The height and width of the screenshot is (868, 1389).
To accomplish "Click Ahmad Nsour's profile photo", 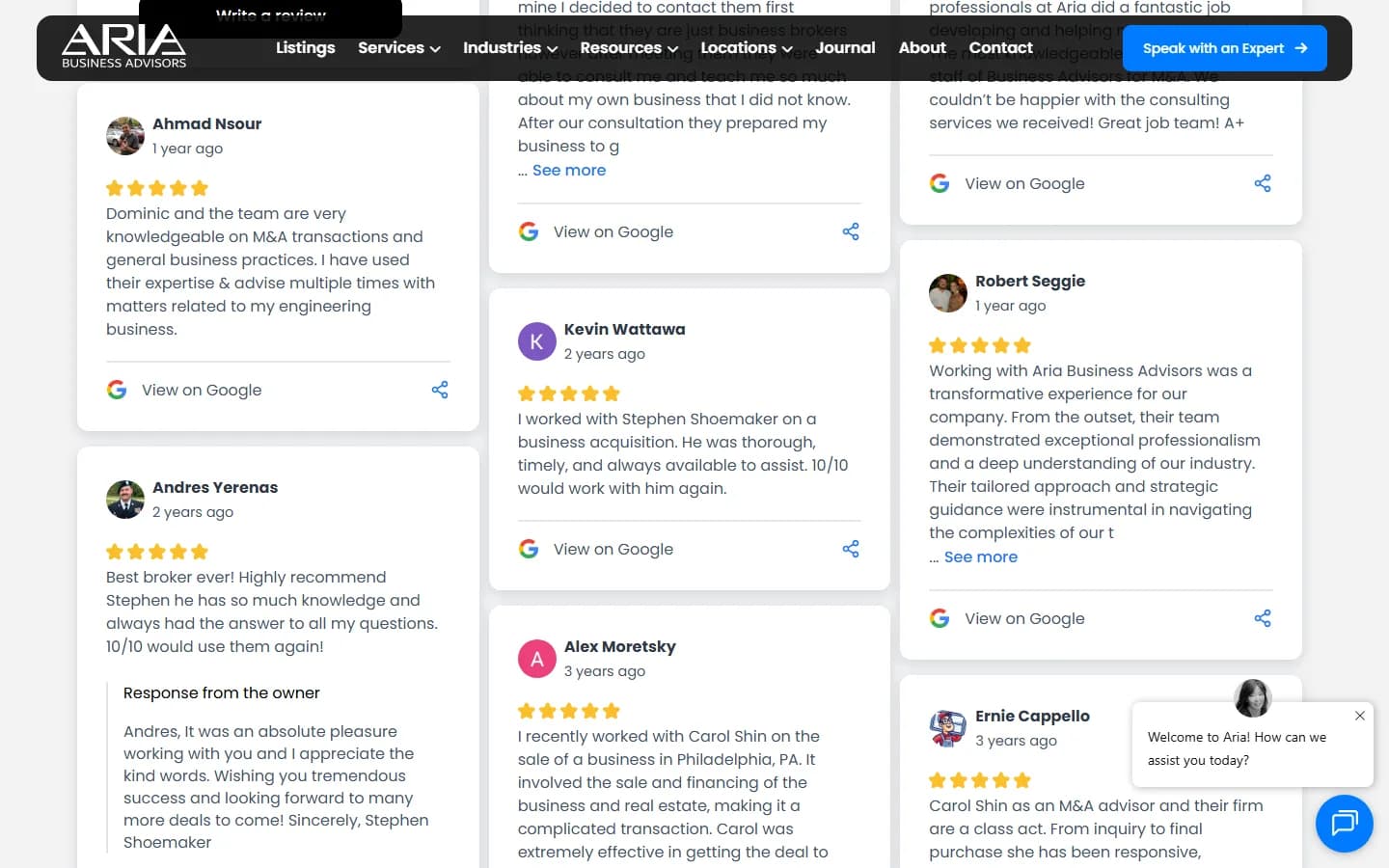I will tap(125, 136).
